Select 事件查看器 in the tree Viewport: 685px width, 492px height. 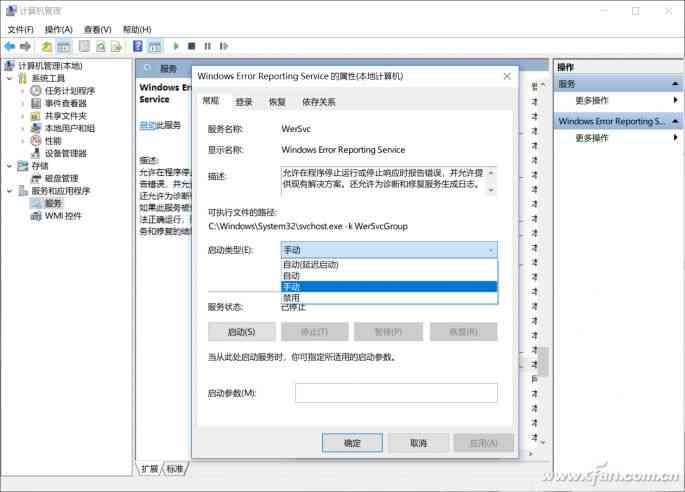click(x=66, y=103)
